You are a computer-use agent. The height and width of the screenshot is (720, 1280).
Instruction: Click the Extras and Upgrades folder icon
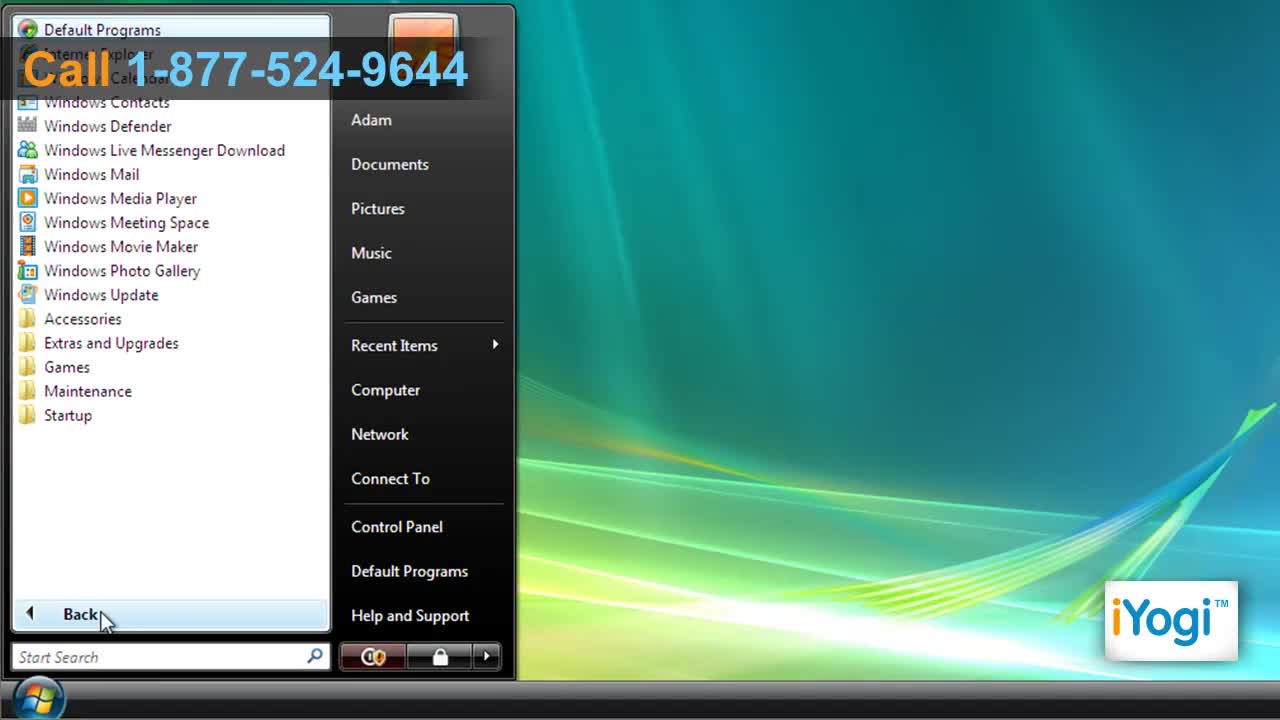click(28, 343)
